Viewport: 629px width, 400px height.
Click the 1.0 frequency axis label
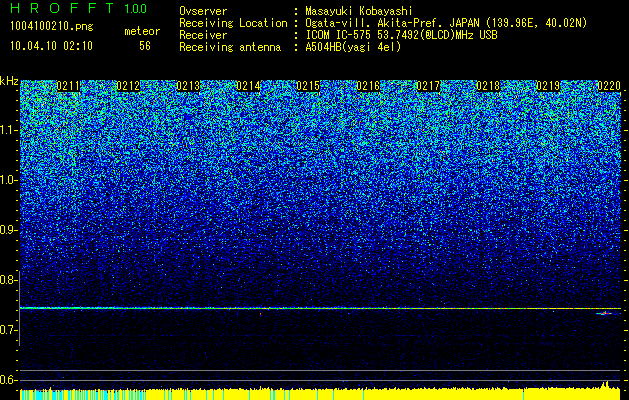[x=8, y=180]
